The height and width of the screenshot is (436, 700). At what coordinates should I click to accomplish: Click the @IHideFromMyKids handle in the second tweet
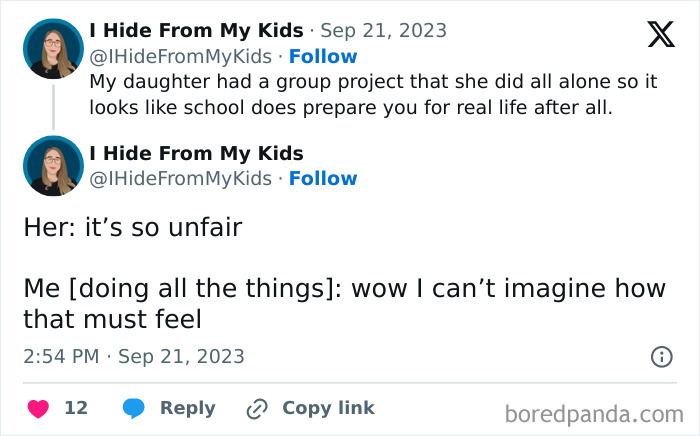[x=180, y=178]
